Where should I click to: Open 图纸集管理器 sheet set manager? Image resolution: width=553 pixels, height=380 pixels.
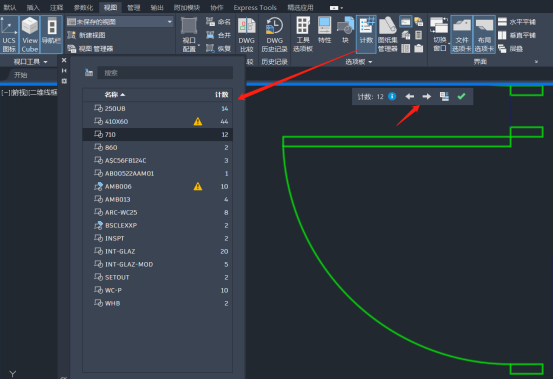[387, 35]
